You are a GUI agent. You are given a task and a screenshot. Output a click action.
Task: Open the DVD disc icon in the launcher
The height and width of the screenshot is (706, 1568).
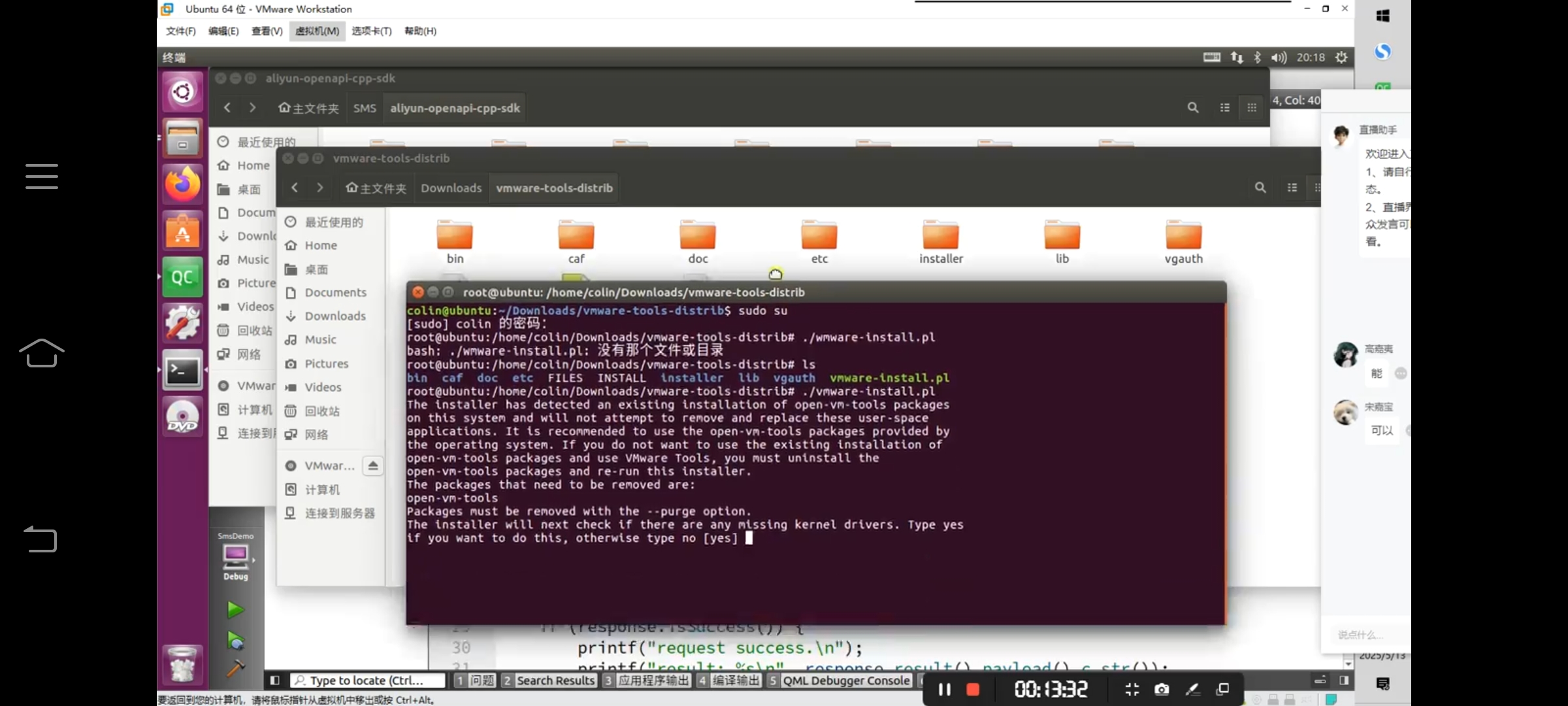pyautogui.click(x=182, y=417)
